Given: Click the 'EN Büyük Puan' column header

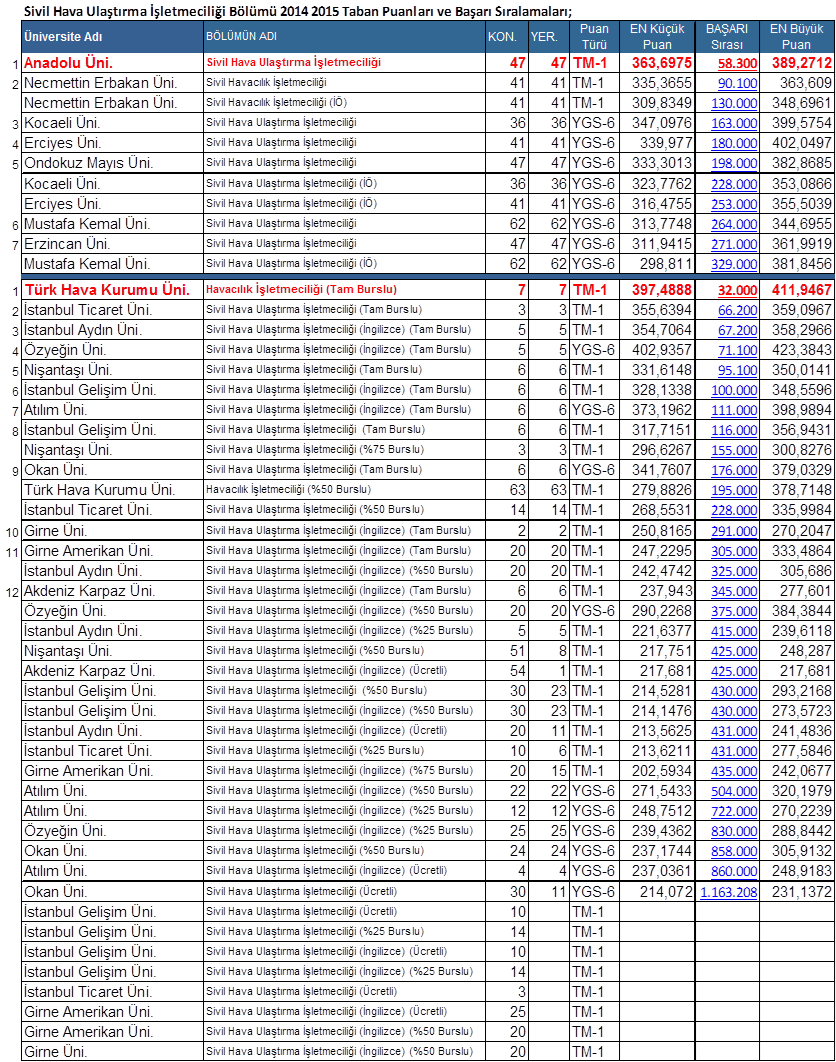Looking at the screenshot, I should [x=797, y=37].
